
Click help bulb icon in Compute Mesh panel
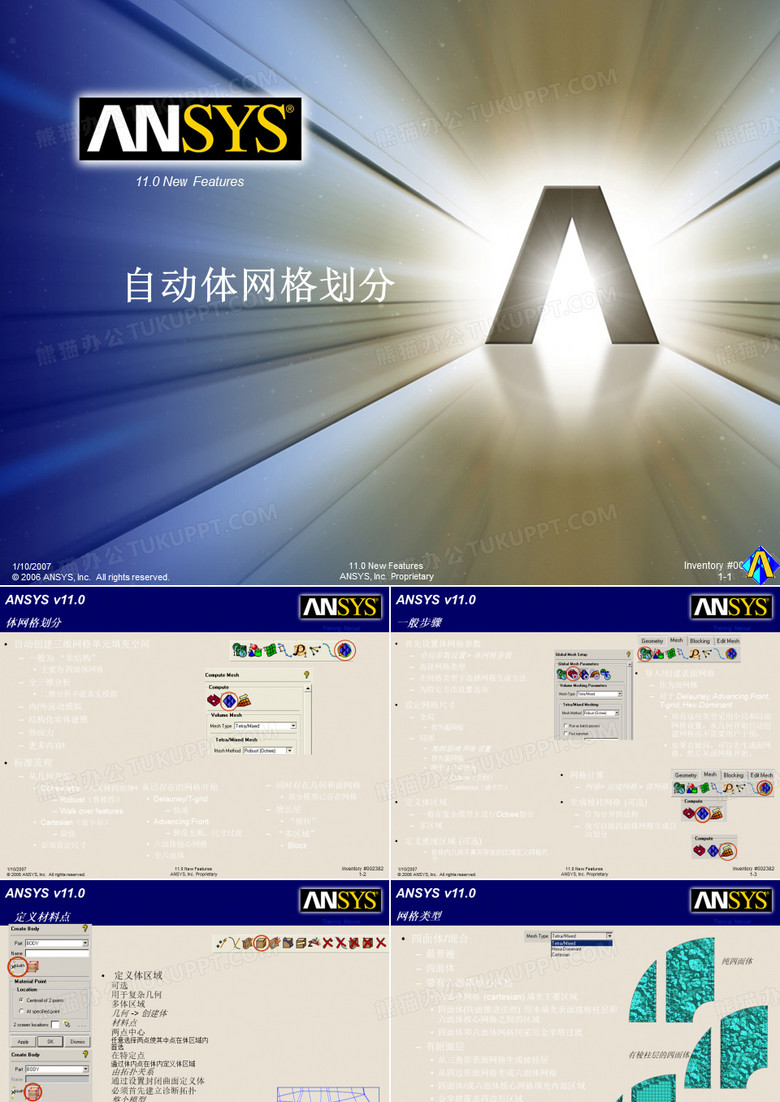306,675
